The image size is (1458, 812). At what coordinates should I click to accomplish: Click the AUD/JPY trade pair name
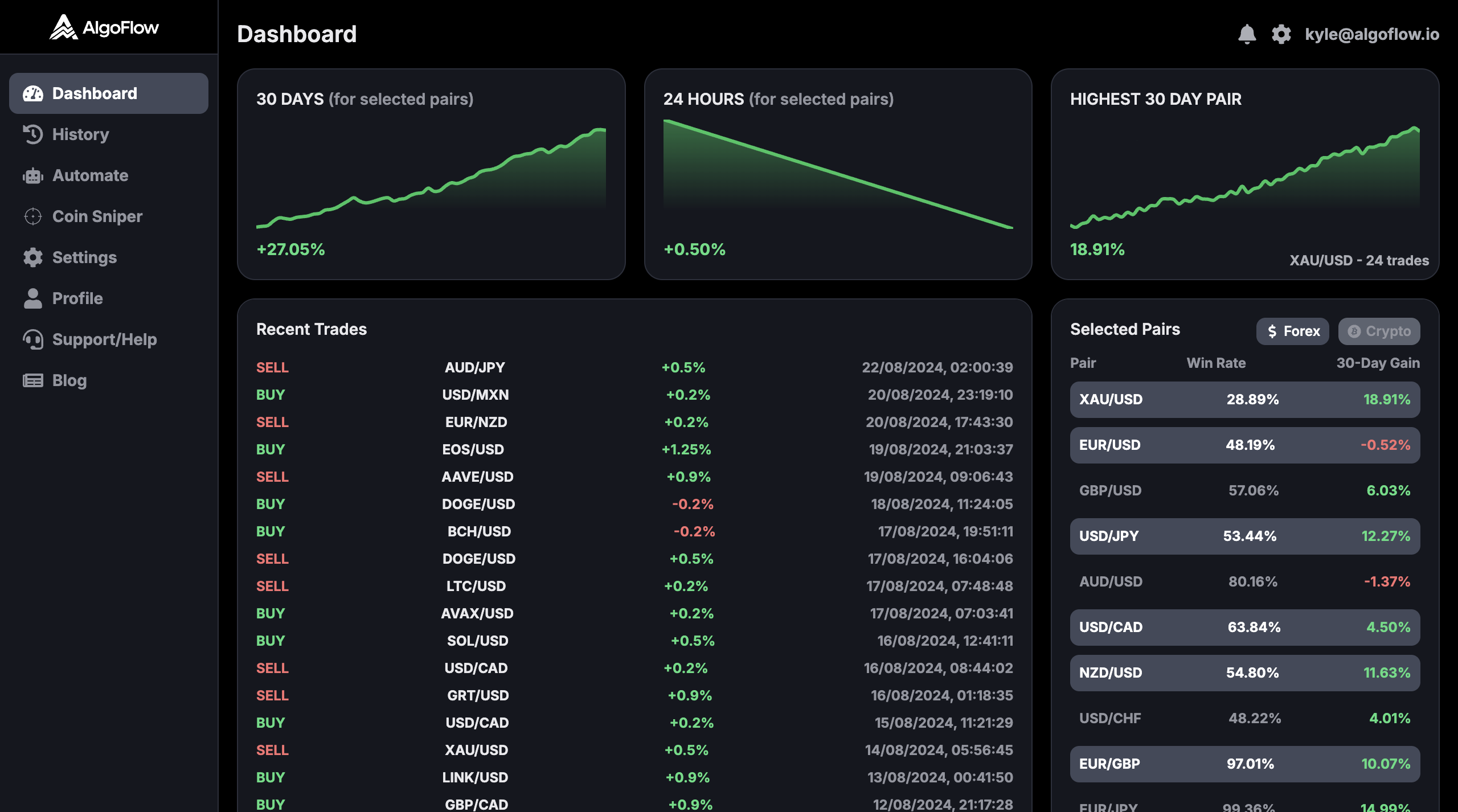475,368
